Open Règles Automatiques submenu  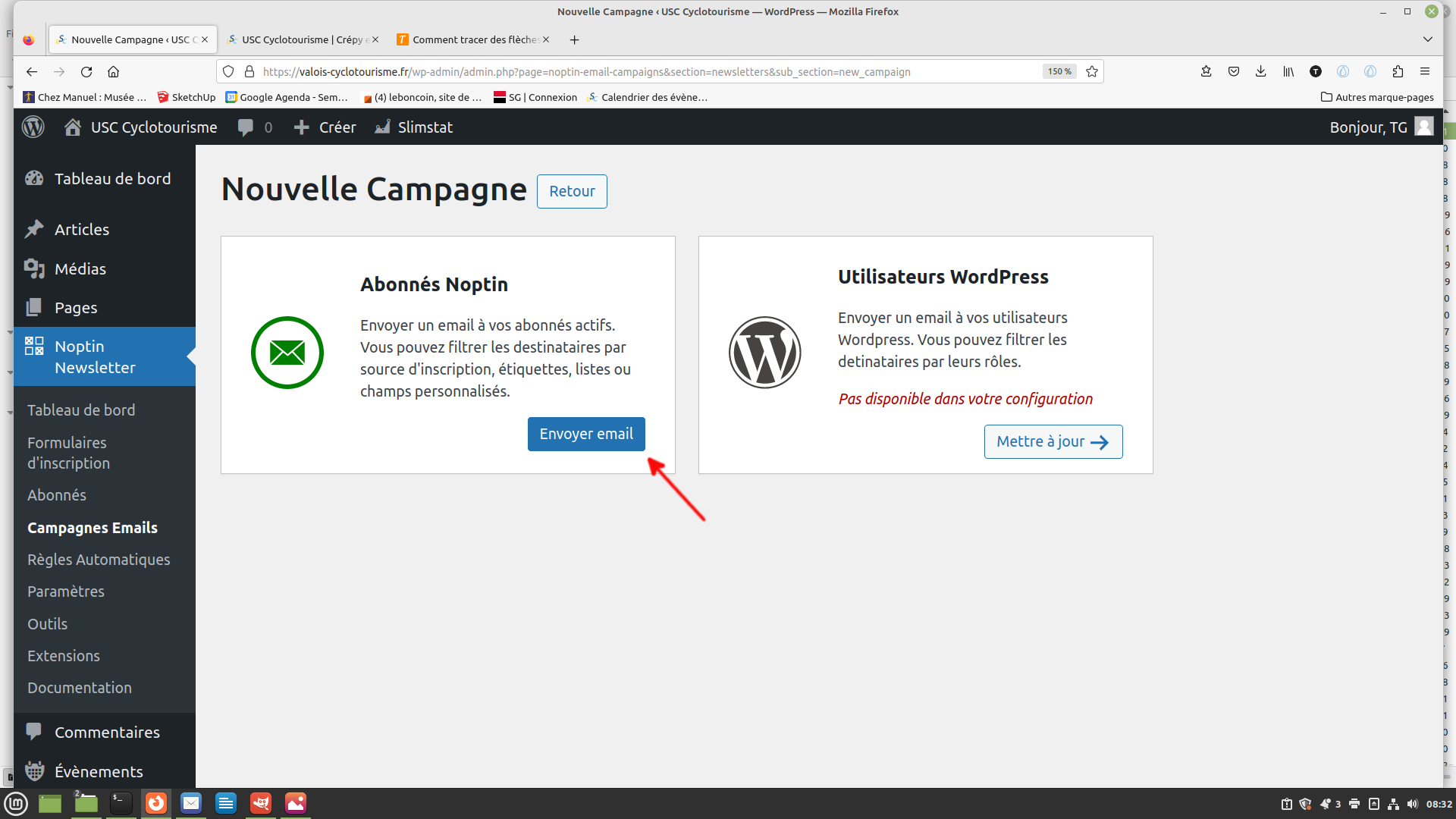coord(99,559)
